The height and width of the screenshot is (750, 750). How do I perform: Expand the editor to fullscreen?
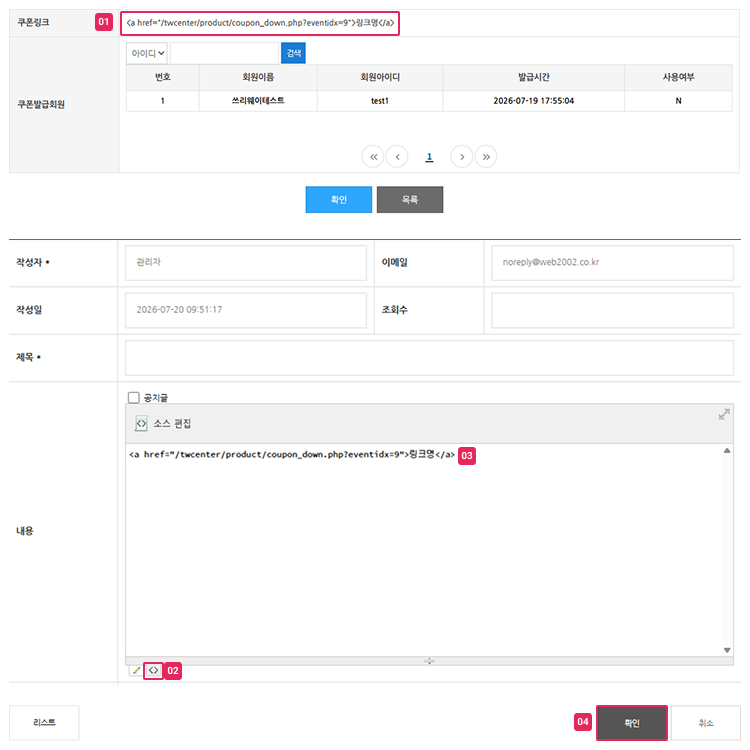(724, 414)
